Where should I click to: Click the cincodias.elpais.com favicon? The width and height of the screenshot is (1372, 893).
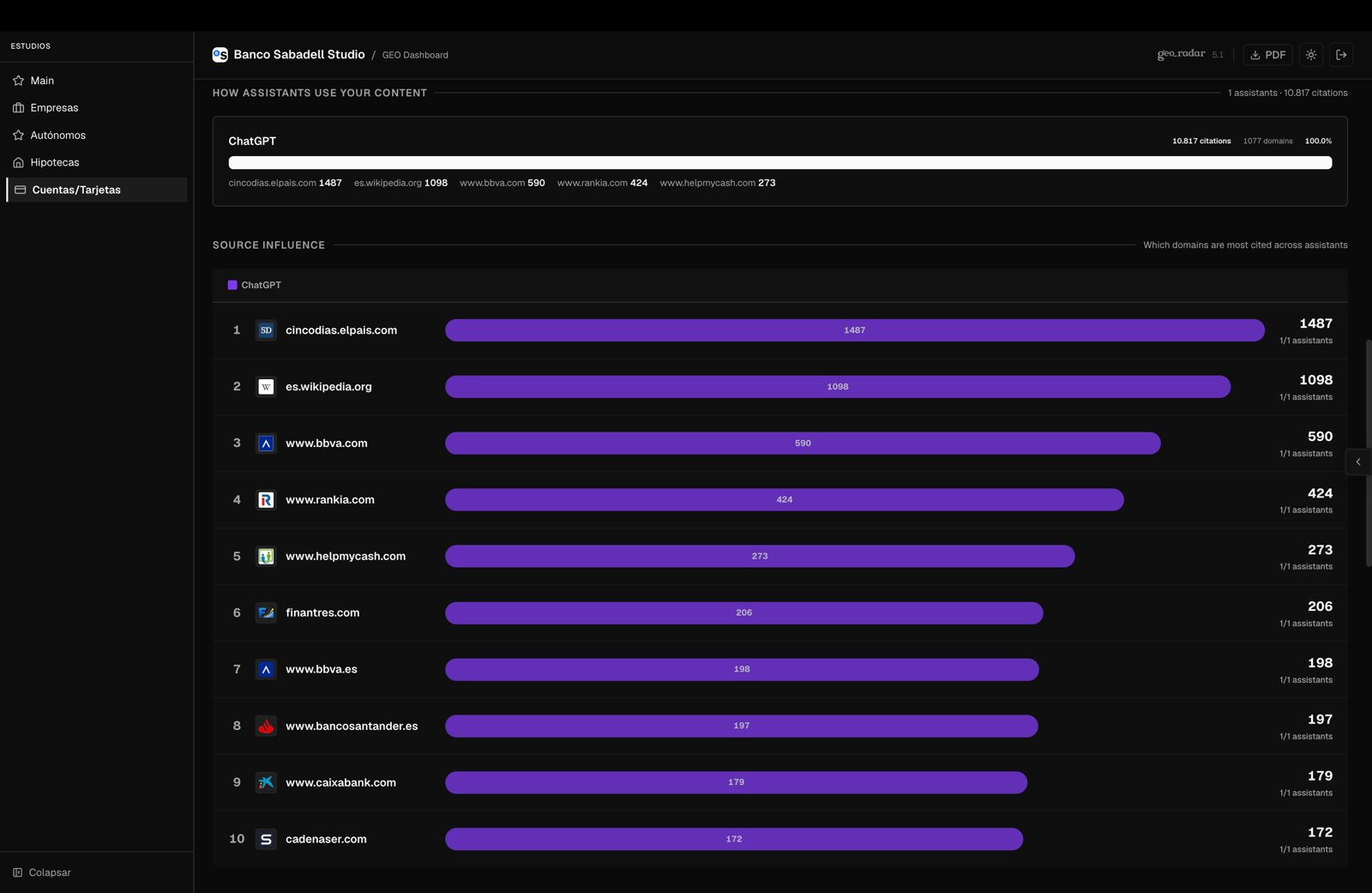(x=266, y=330)
